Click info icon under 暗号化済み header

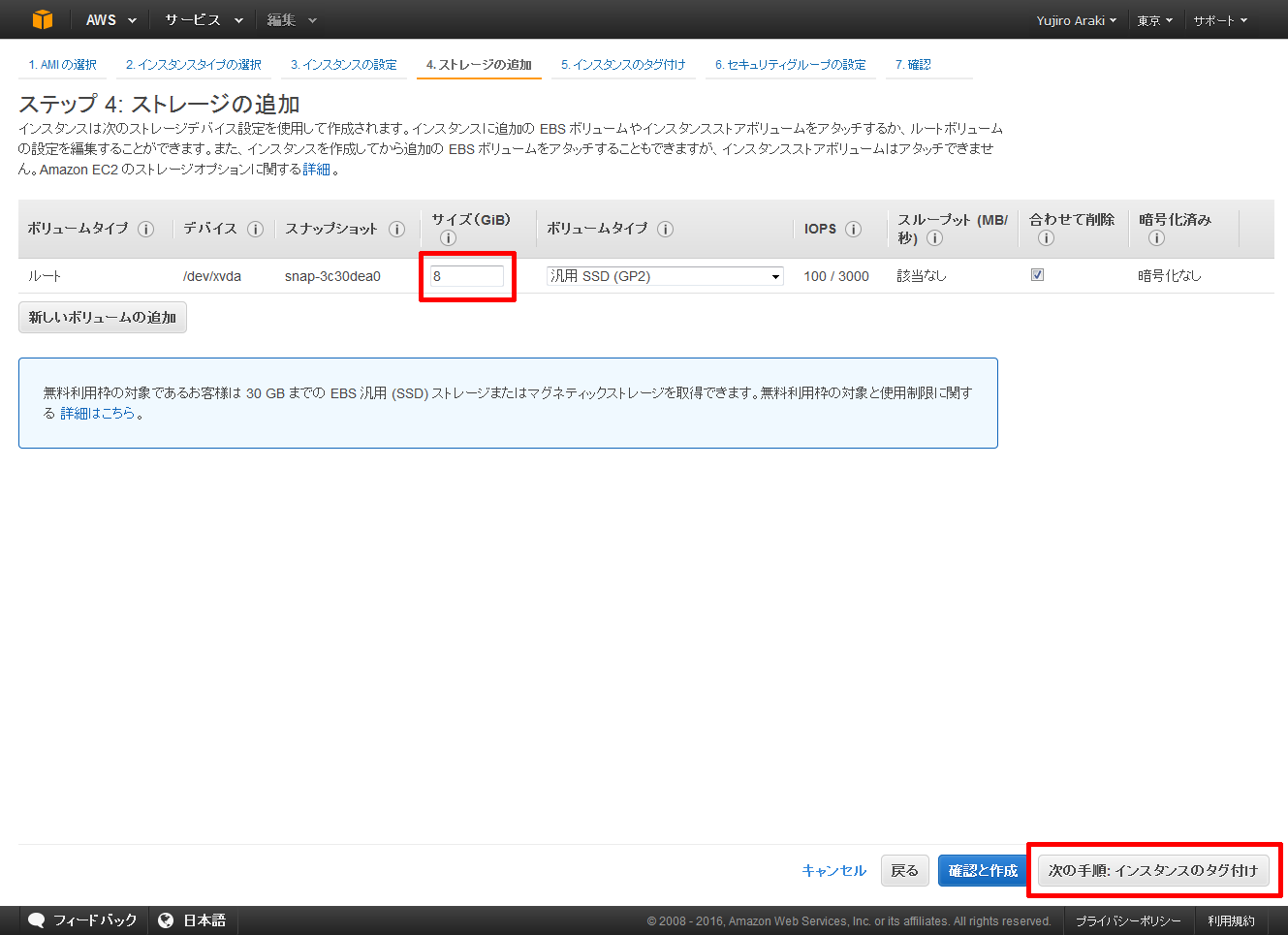(1156, 238)
